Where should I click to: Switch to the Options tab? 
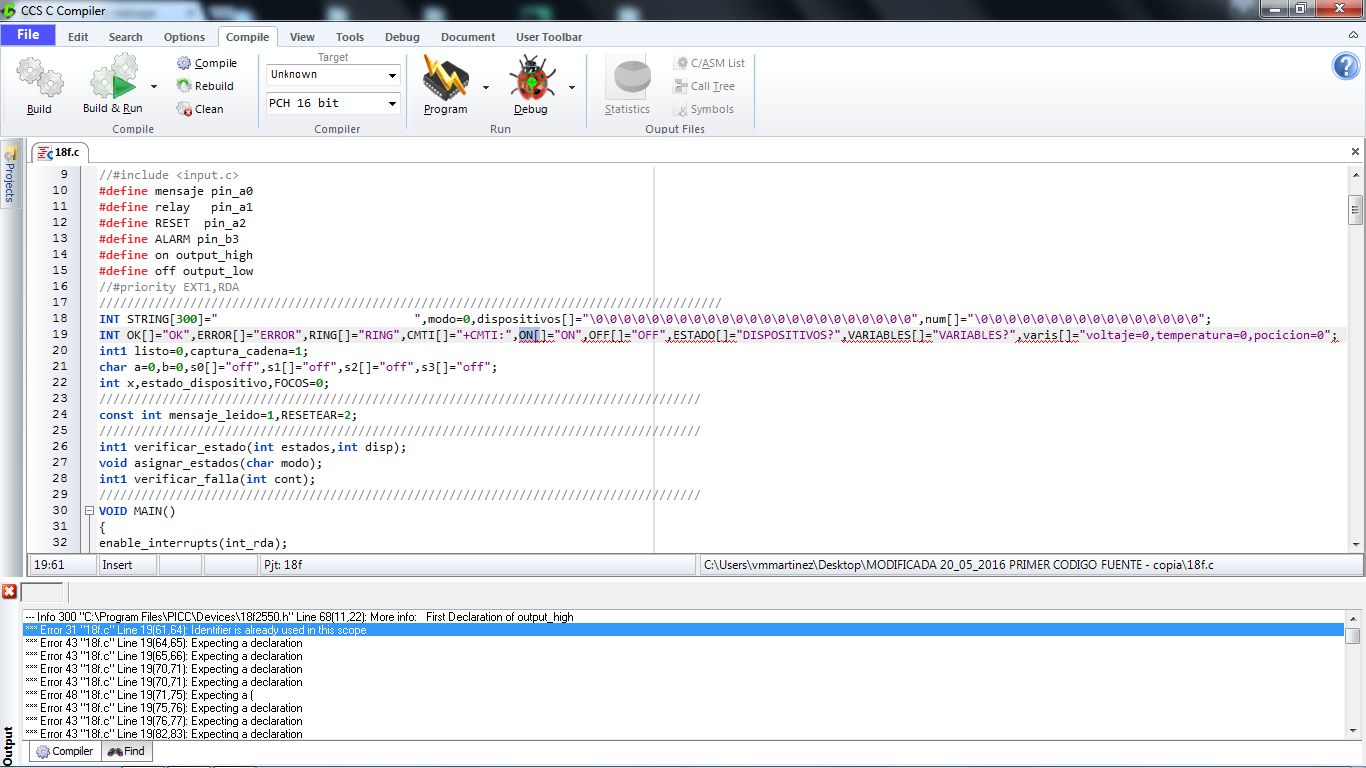click(x=184, y=37)
